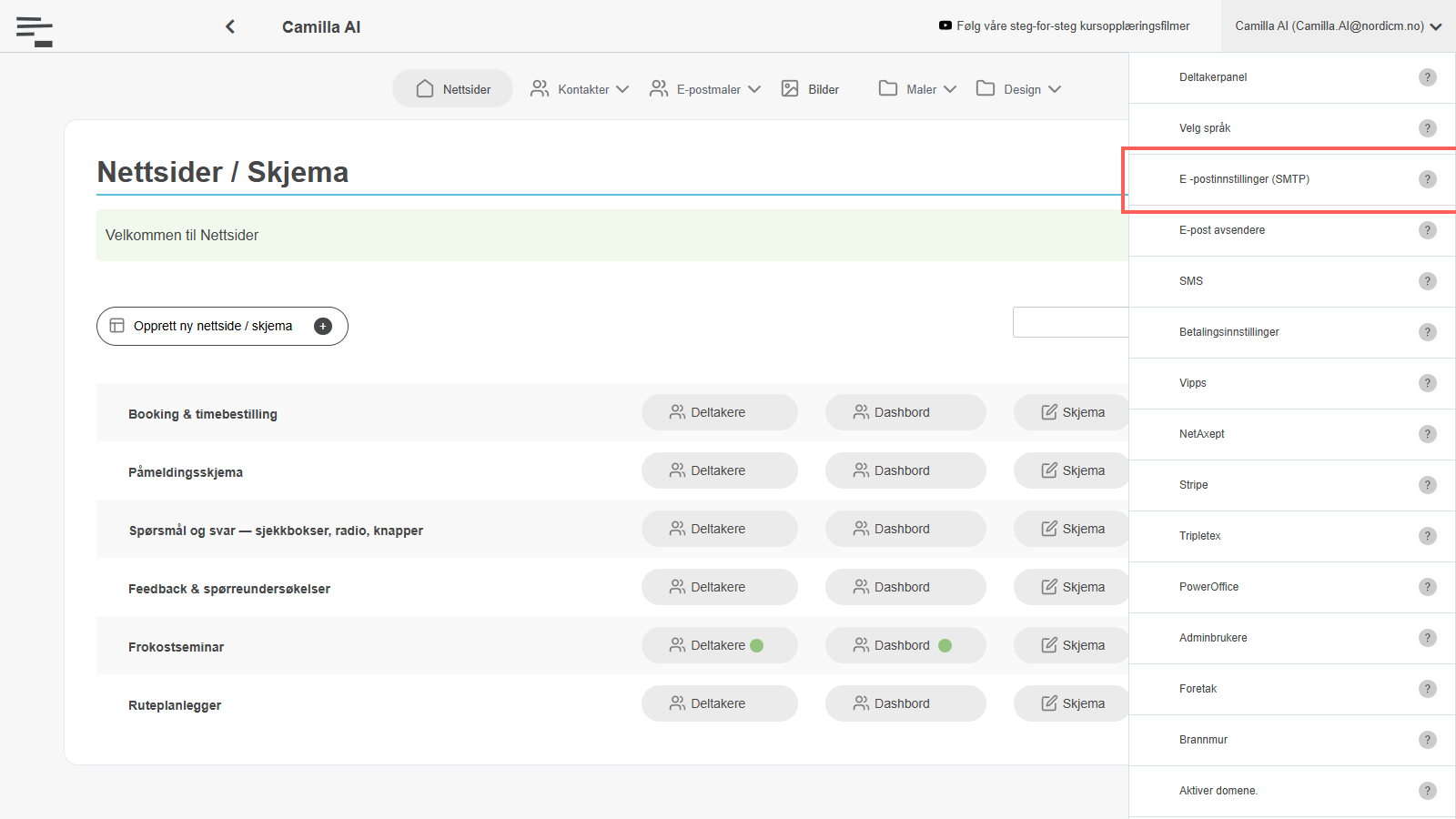1456x819 pixels.
Task: Open Aktiver domene menu entry
Action: [1292, 791]
